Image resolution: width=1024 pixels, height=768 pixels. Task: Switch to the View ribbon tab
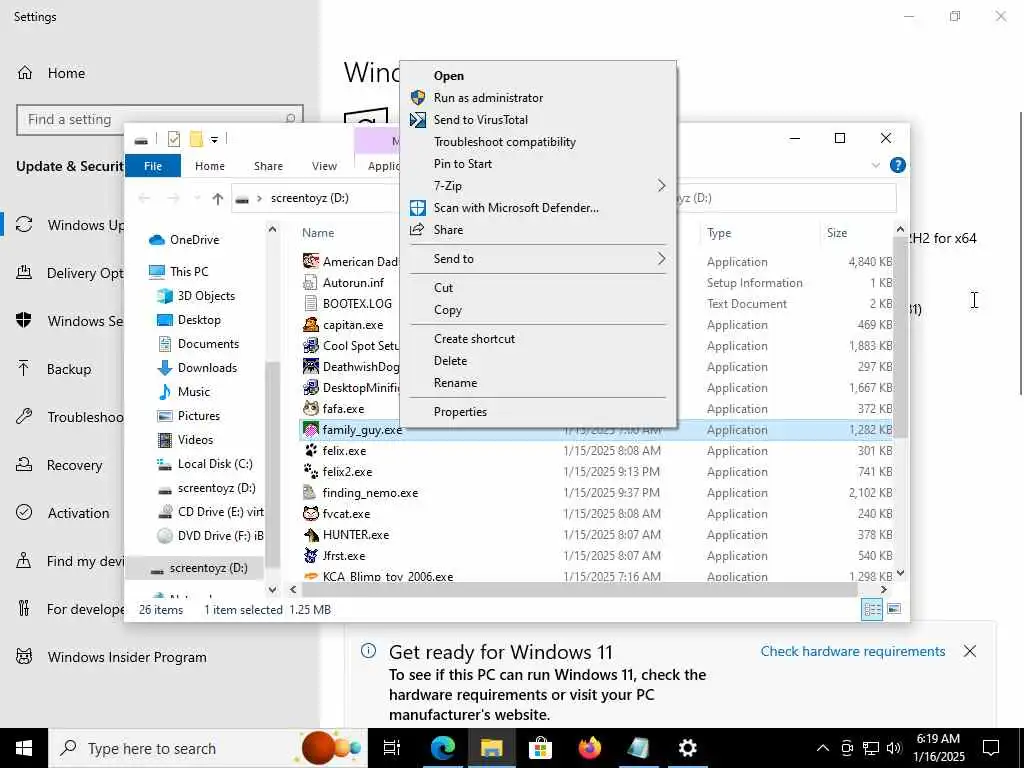pyautogui.click(x=324, y=166)
